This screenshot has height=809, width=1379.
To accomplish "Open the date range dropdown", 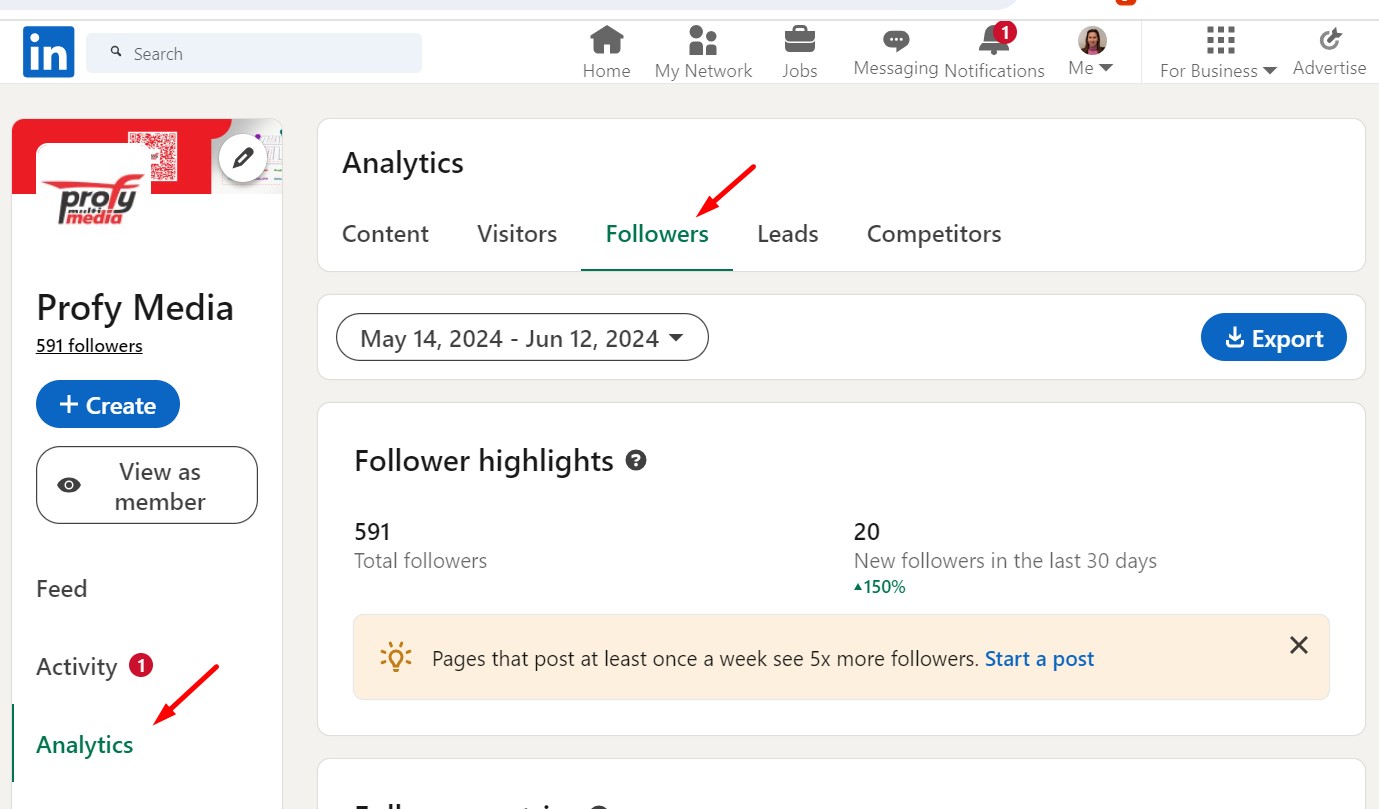I will coord(522,338).
